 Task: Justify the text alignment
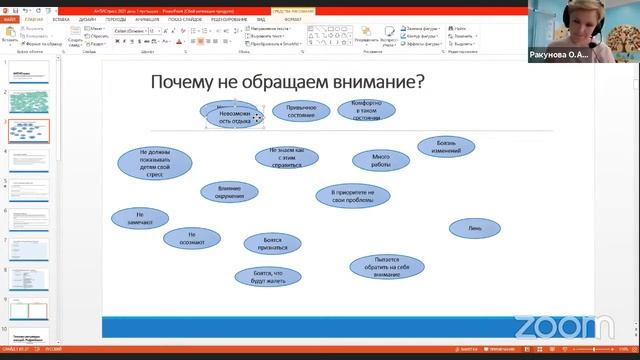click(x=215, y=41)
